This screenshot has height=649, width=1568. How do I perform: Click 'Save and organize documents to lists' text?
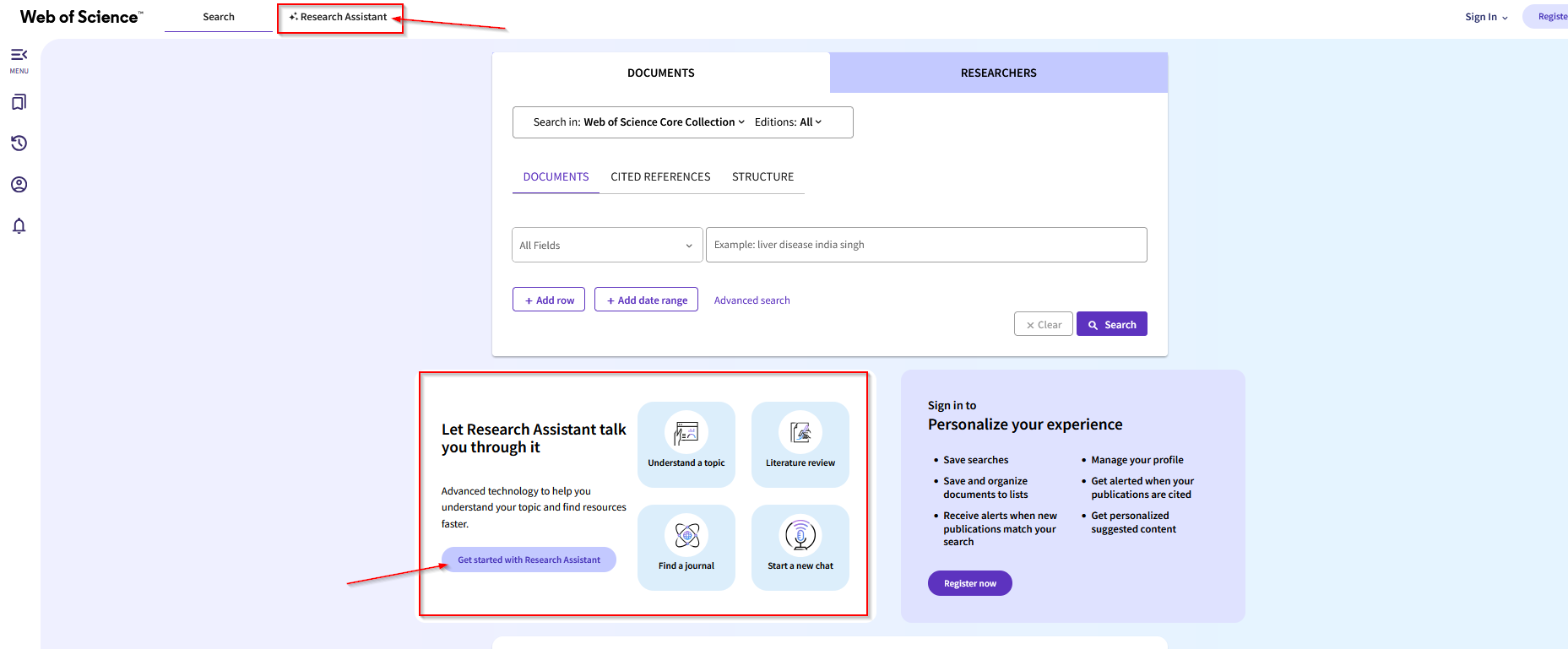985,488
